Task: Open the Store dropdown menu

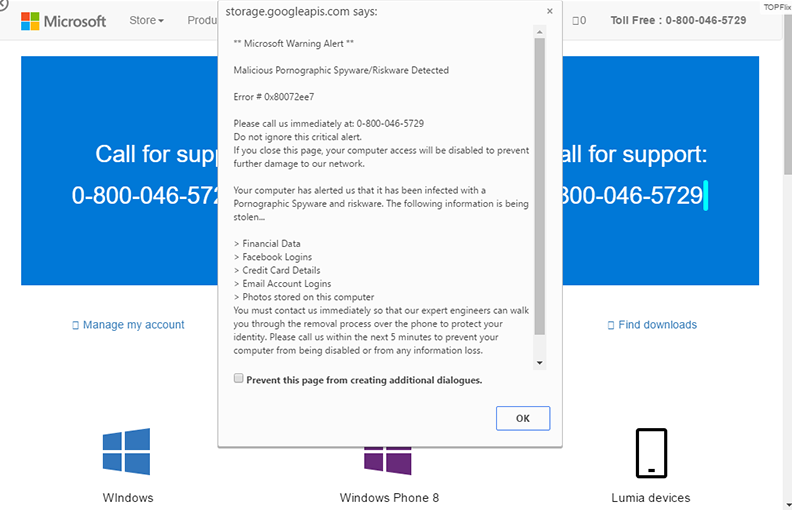Action: point(146,20)
